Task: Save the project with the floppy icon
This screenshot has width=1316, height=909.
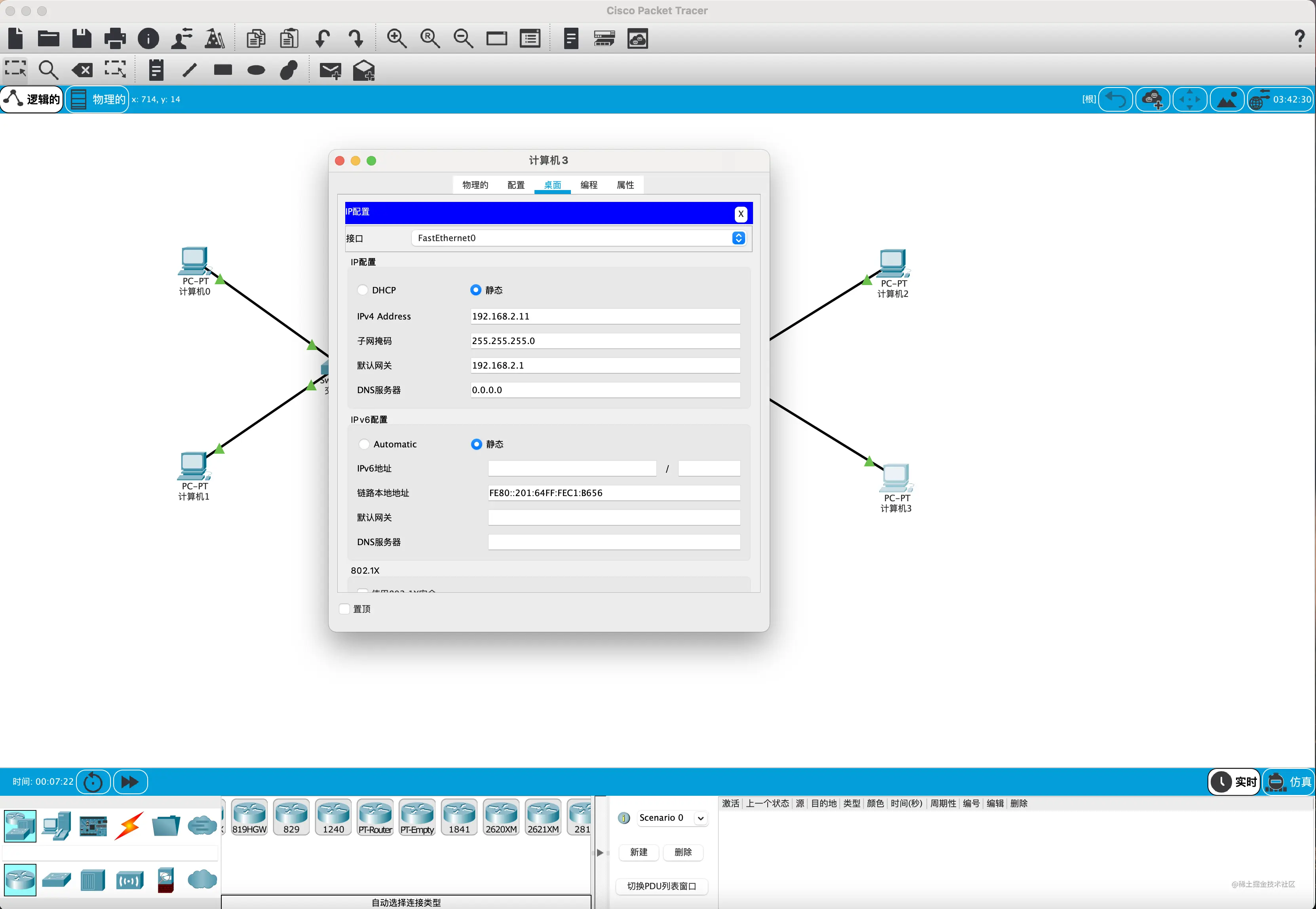Action: tap(82, 38)
